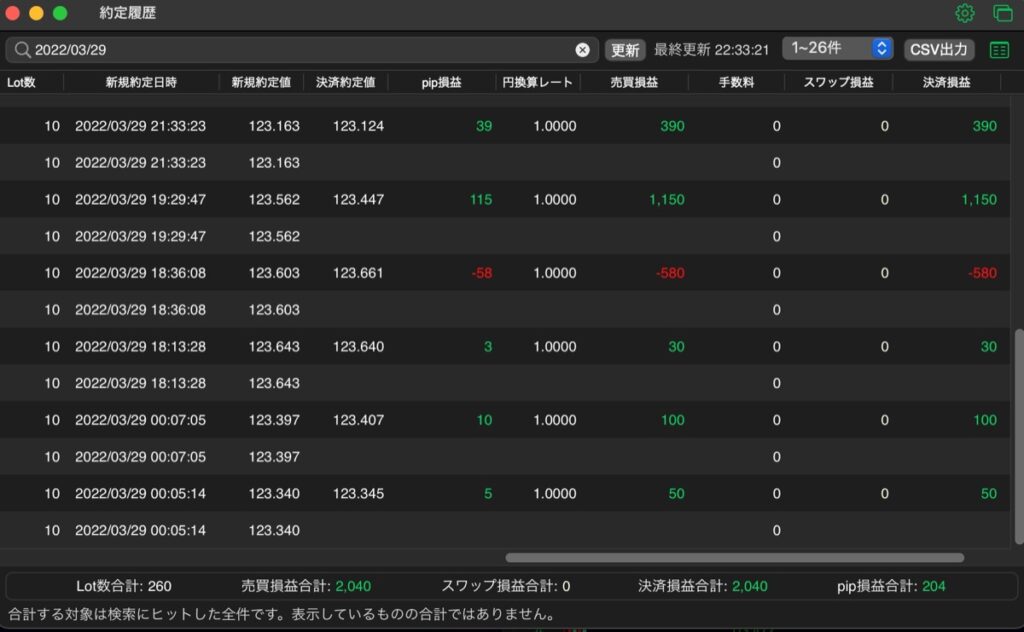Screen dimensions: 1024x632
Task: Sort by the pip損益 column header
Action: coord(441,82)
